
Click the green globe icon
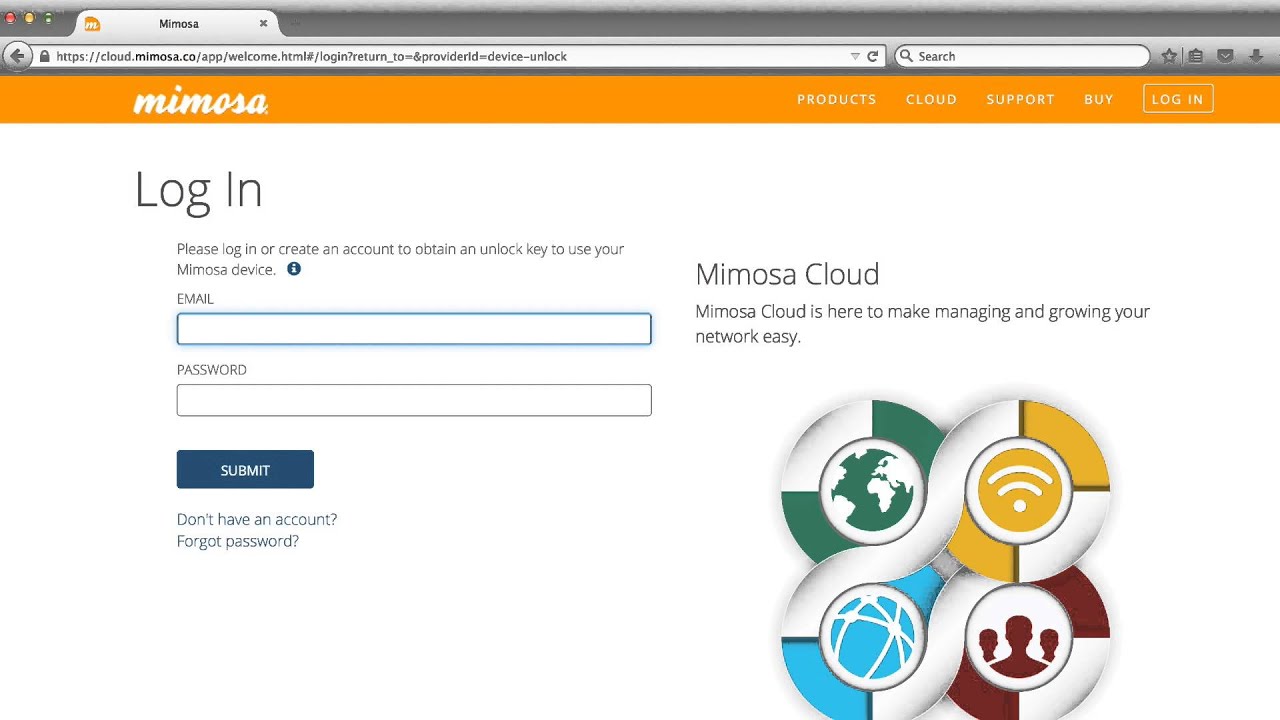coord(872,490)
